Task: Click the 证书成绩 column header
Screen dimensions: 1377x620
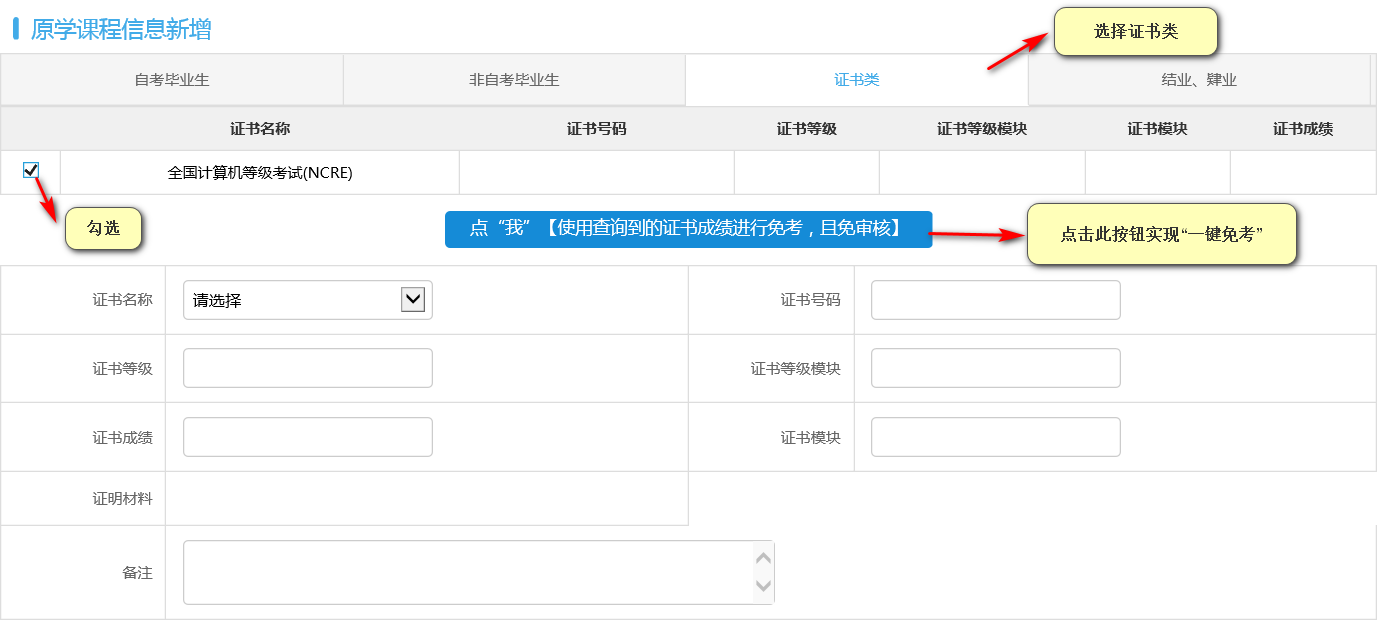Action: [x=1302, y=129]
